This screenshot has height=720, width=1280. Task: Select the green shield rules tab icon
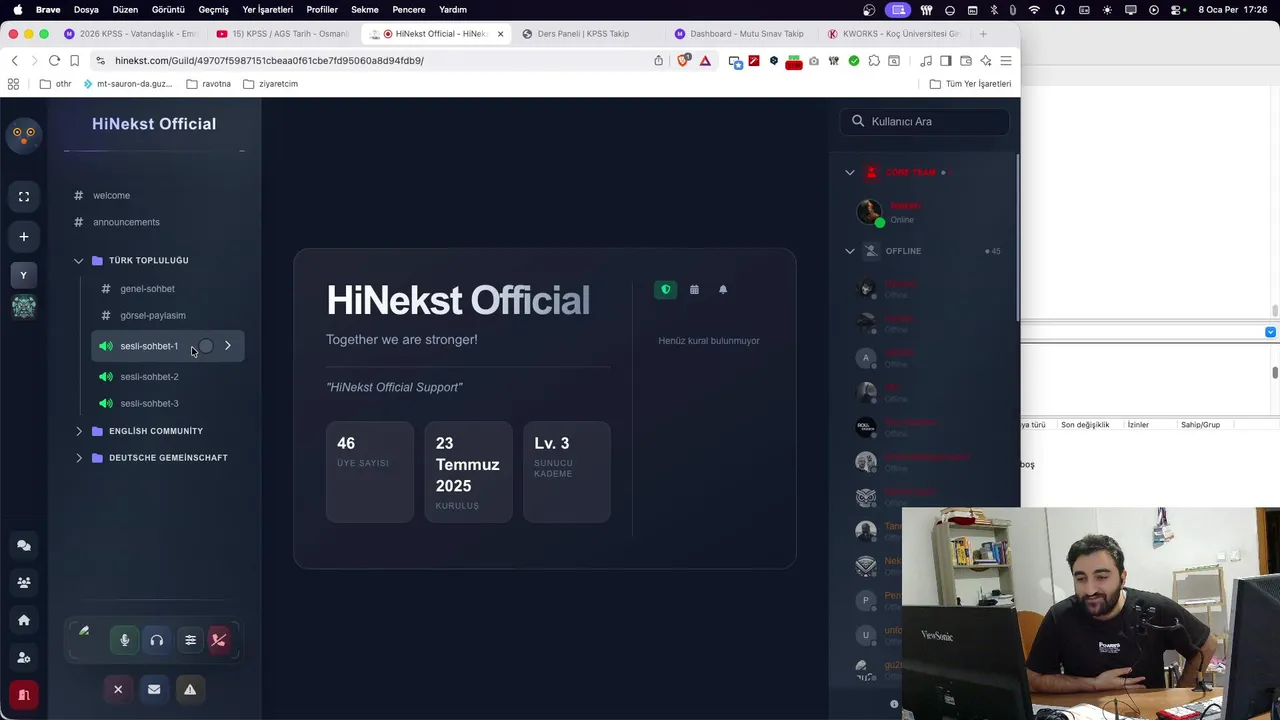pyautogui.click(x=666, y=289)
